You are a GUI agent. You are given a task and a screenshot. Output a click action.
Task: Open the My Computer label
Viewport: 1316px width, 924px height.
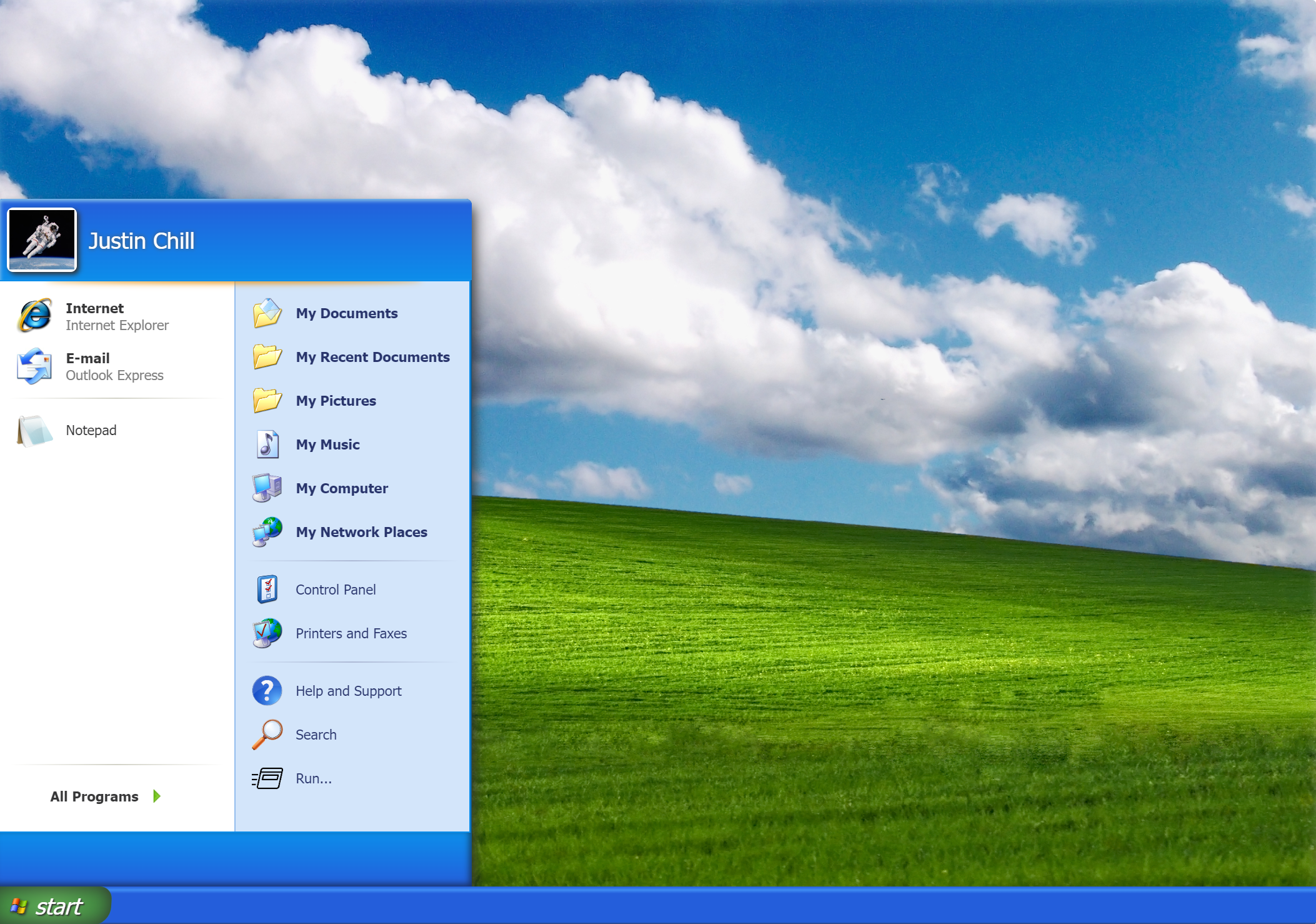coord(342,489)
